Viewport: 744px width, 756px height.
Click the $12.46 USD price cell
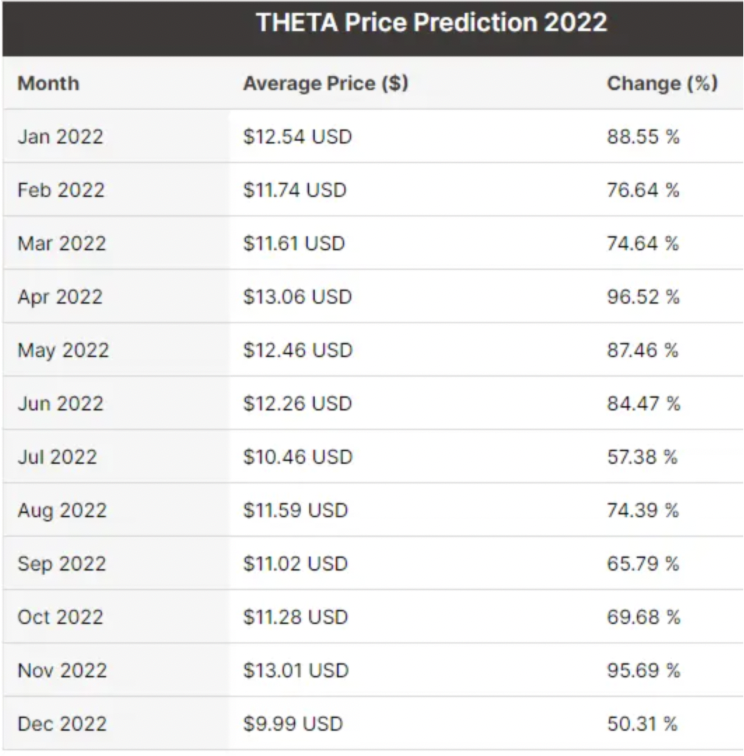click(x=297, y=350)
